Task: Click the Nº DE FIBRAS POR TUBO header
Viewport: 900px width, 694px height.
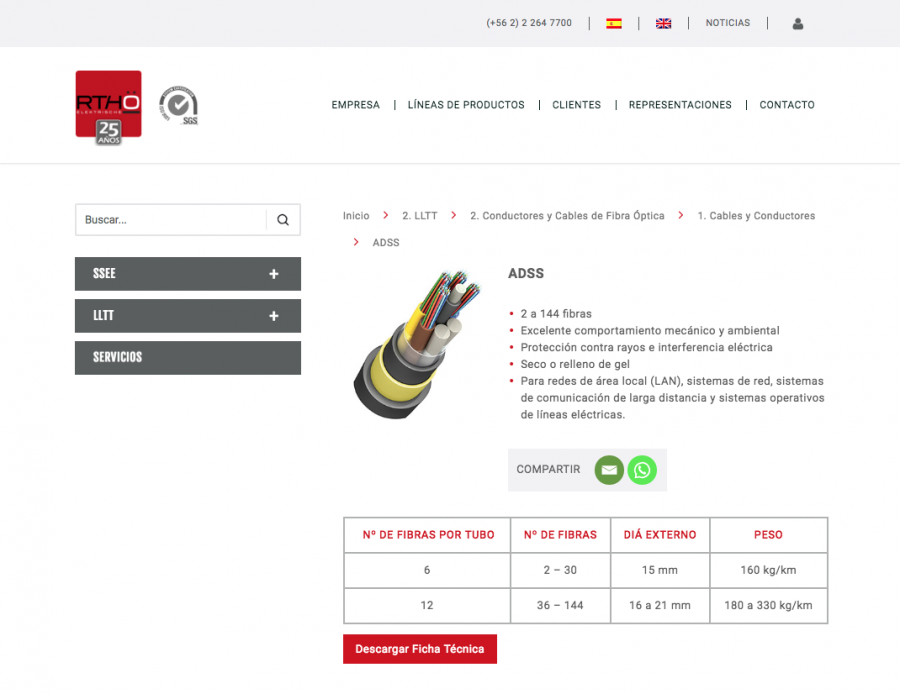Action: click(428, 535)
